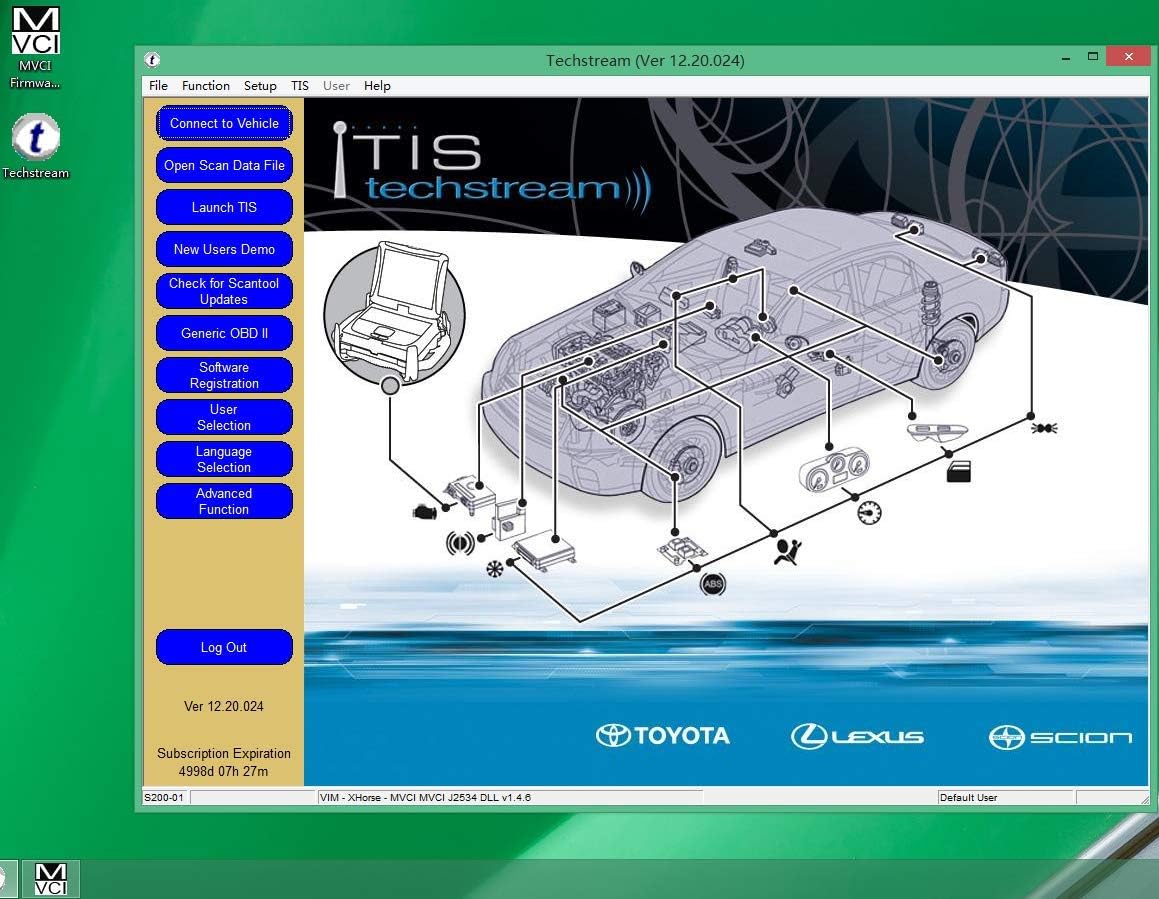Click the Lexus logo
The image size is (1159, 899).
[x=857, y=736]
